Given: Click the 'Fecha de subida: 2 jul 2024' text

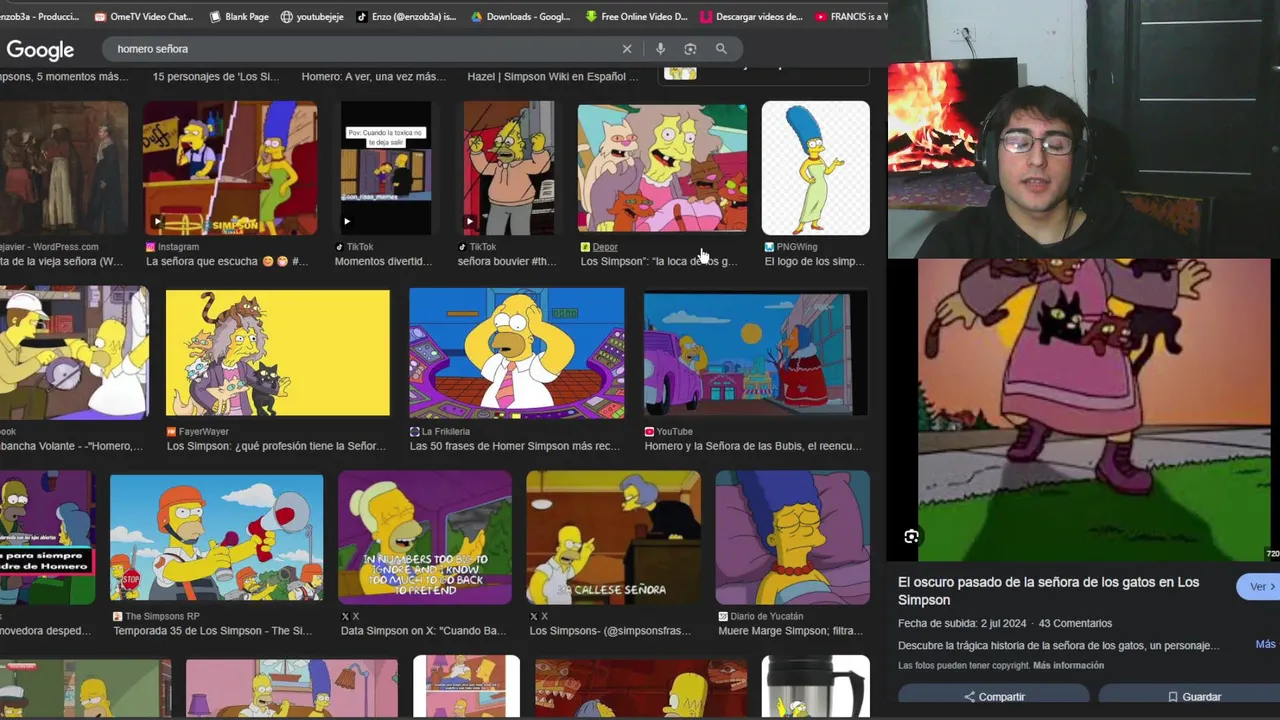Looking at the screenshot, I should [x=961, y=623].
